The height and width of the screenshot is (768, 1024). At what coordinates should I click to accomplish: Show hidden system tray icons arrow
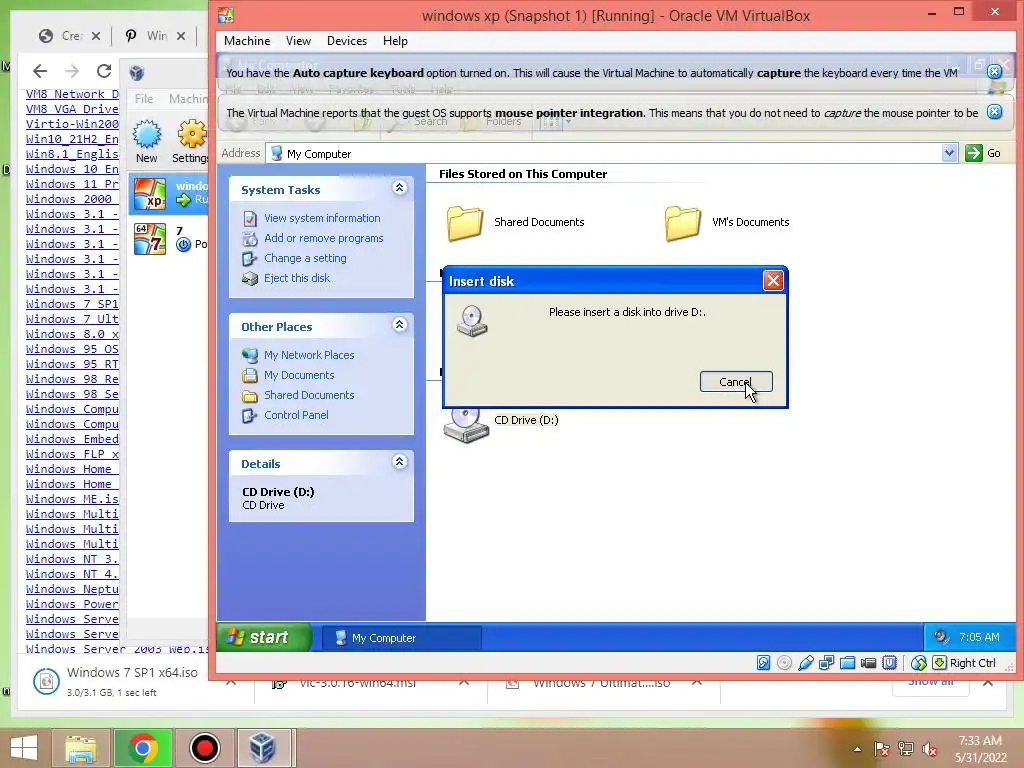coord(857,749)
